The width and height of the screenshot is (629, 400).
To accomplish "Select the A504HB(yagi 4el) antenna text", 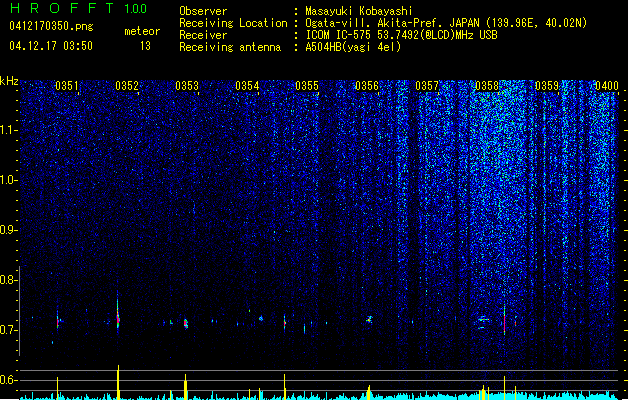I will (353, 47).
